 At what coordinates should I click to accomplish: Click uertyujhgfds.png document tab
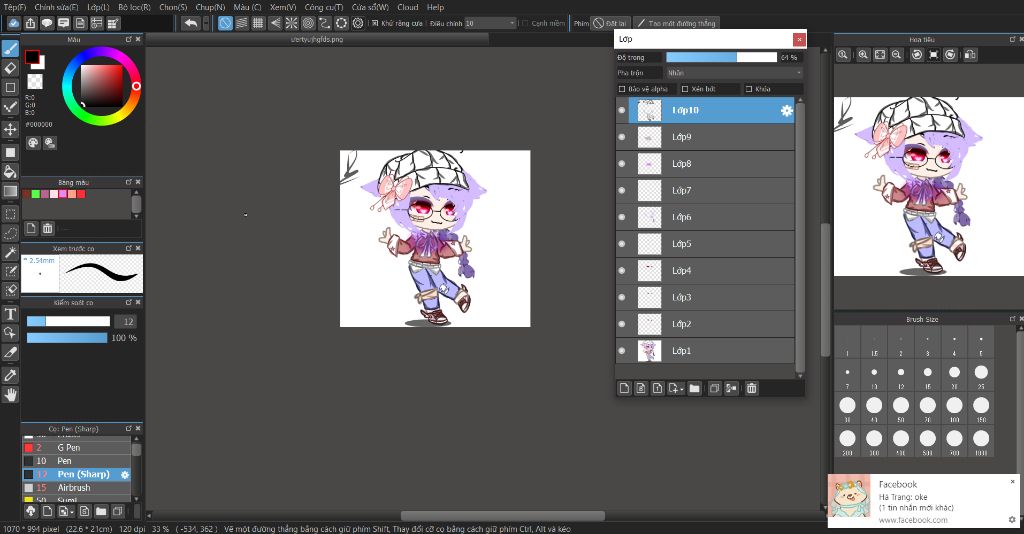(317, 39)
